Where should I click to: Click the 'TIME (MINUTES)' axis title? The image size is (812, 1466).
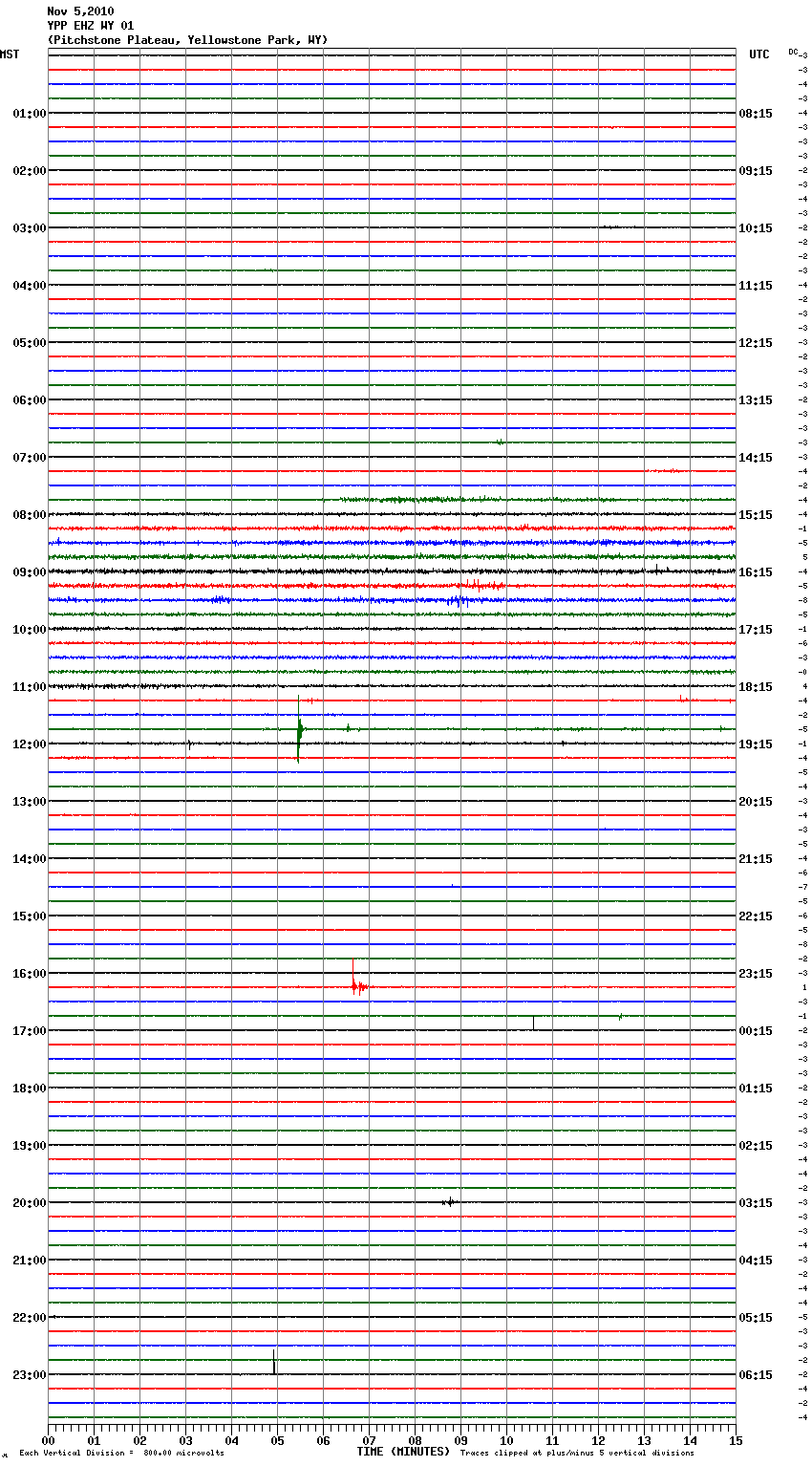click(403, 1452)
